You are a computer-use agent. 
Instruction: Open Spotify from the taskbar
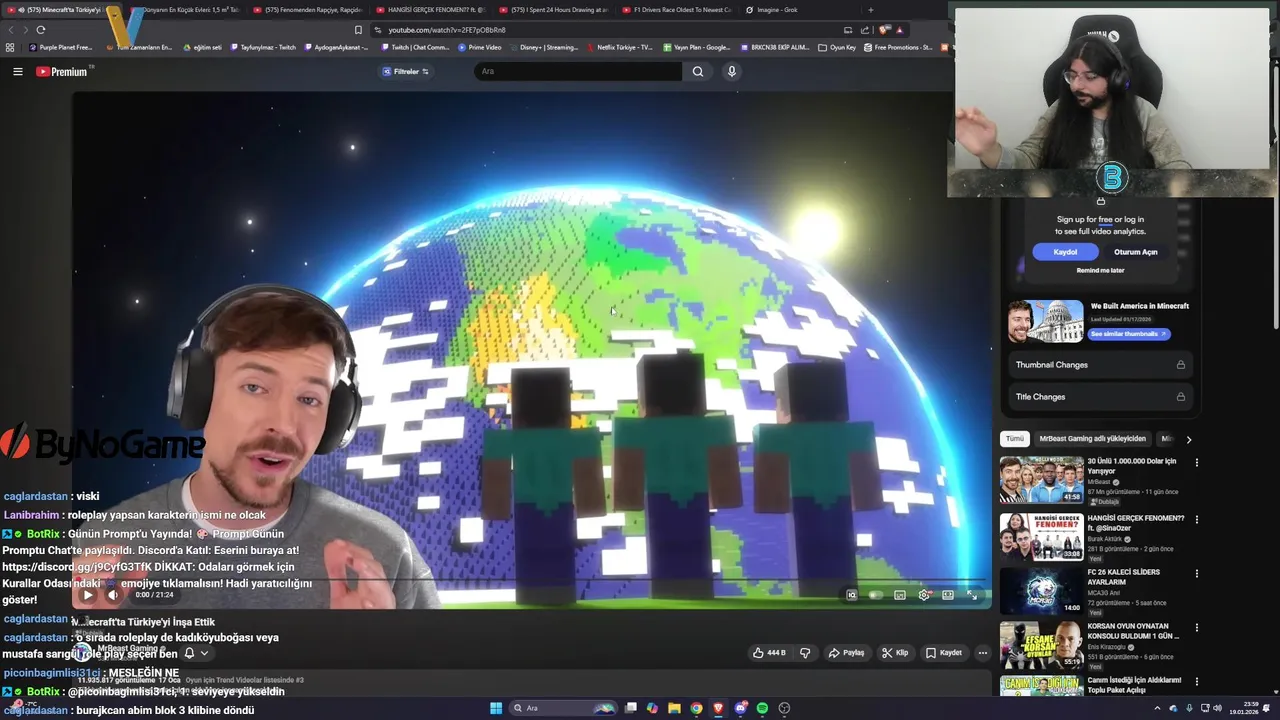tap(762, 708)
